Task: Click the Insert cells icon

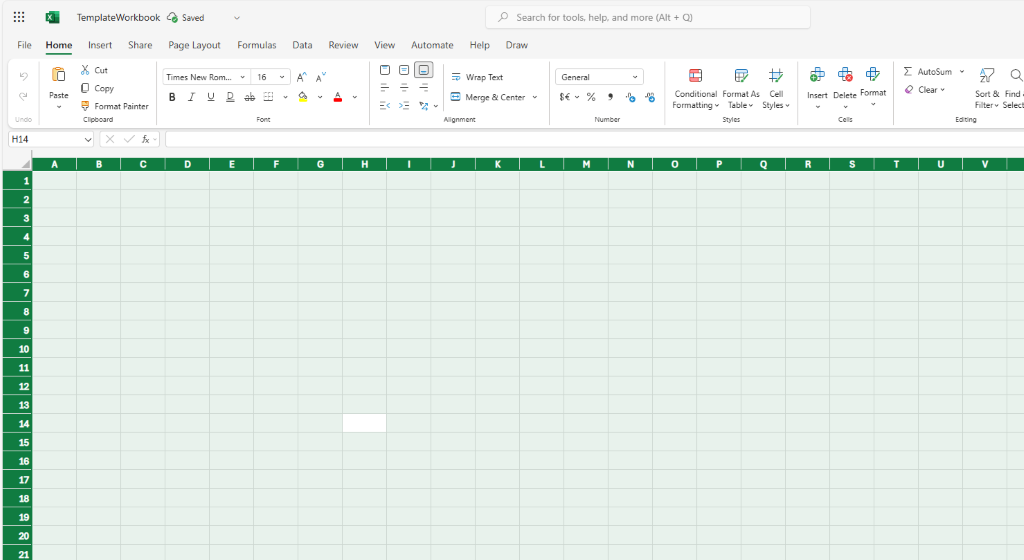Action: (x=817, y=75)
